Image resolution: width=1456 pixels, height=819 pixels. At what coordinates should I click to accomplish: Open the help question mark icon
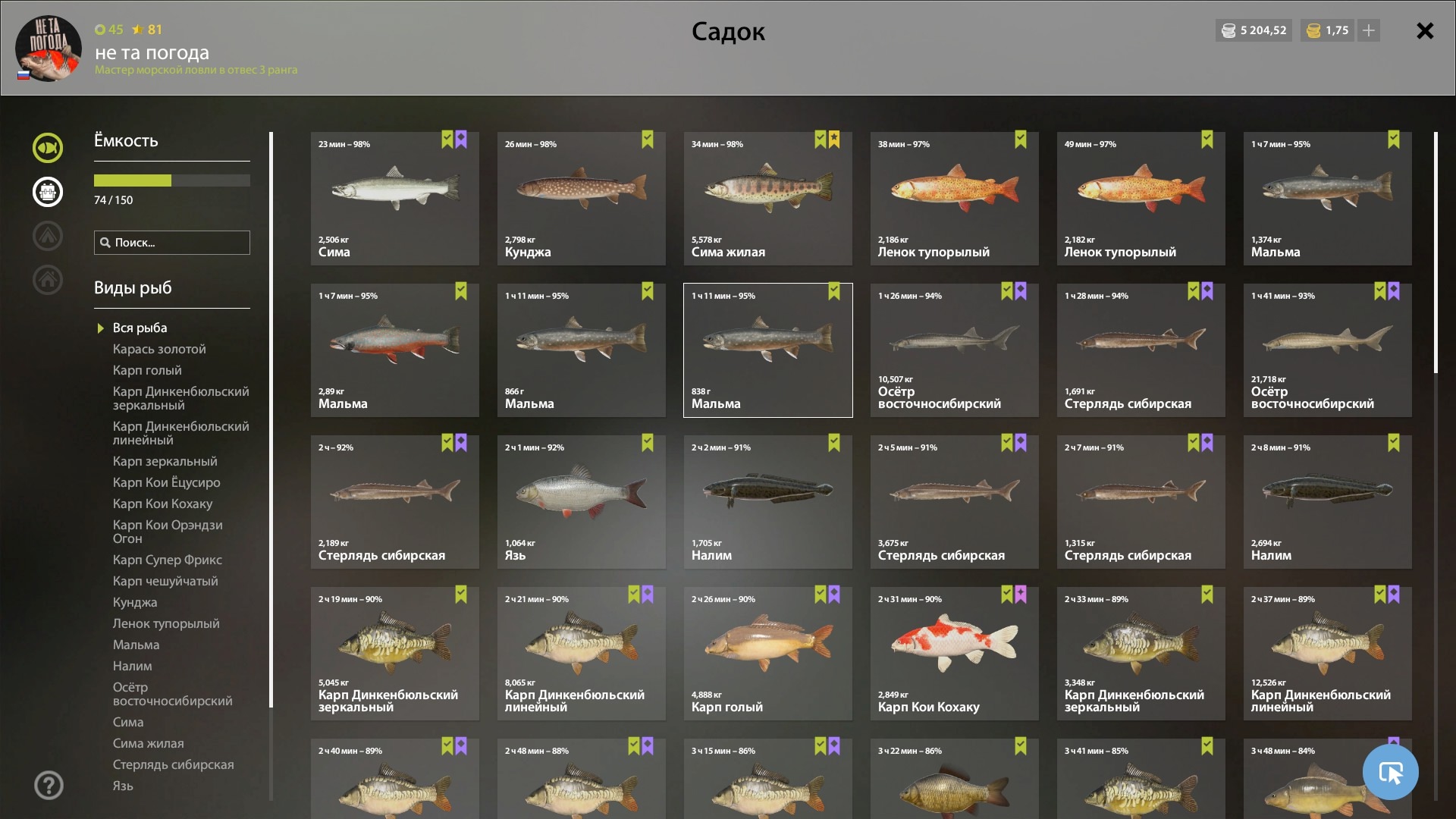[x=49, y=785]
